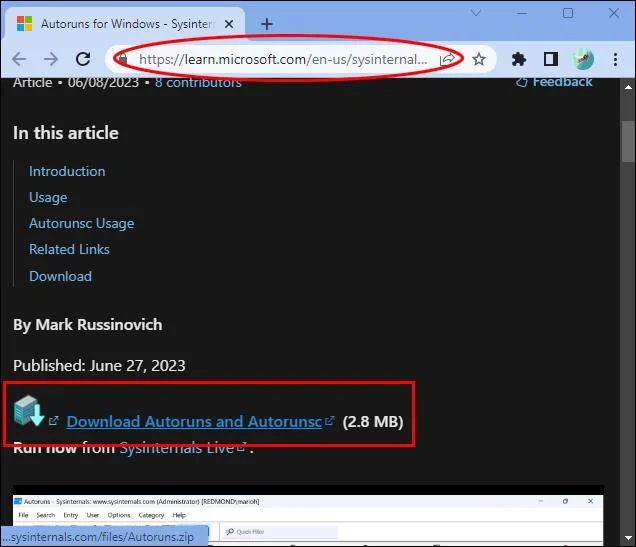Click Download Autoruns and Autorunsc link
Screen dimensions: 636x547
coord(194,422)
